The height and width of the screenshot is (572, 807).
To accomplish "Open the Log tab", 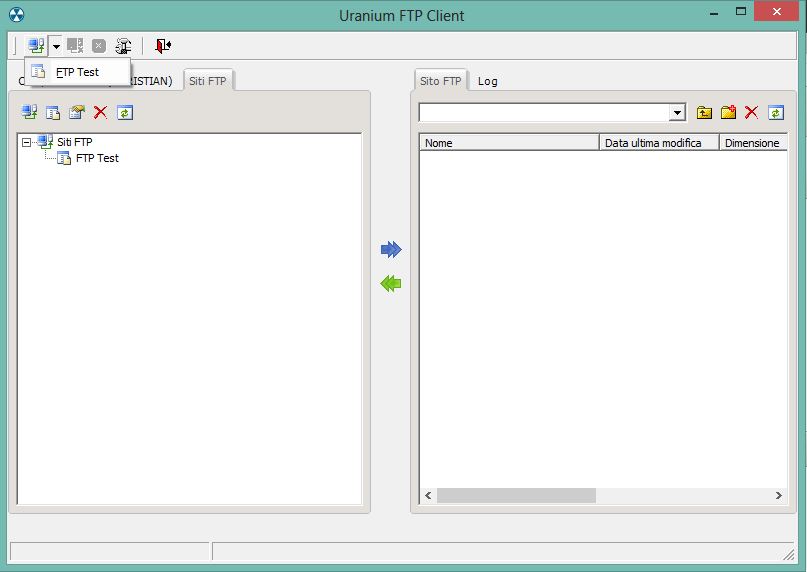I will pyautogui.click(x=487, y=81).
